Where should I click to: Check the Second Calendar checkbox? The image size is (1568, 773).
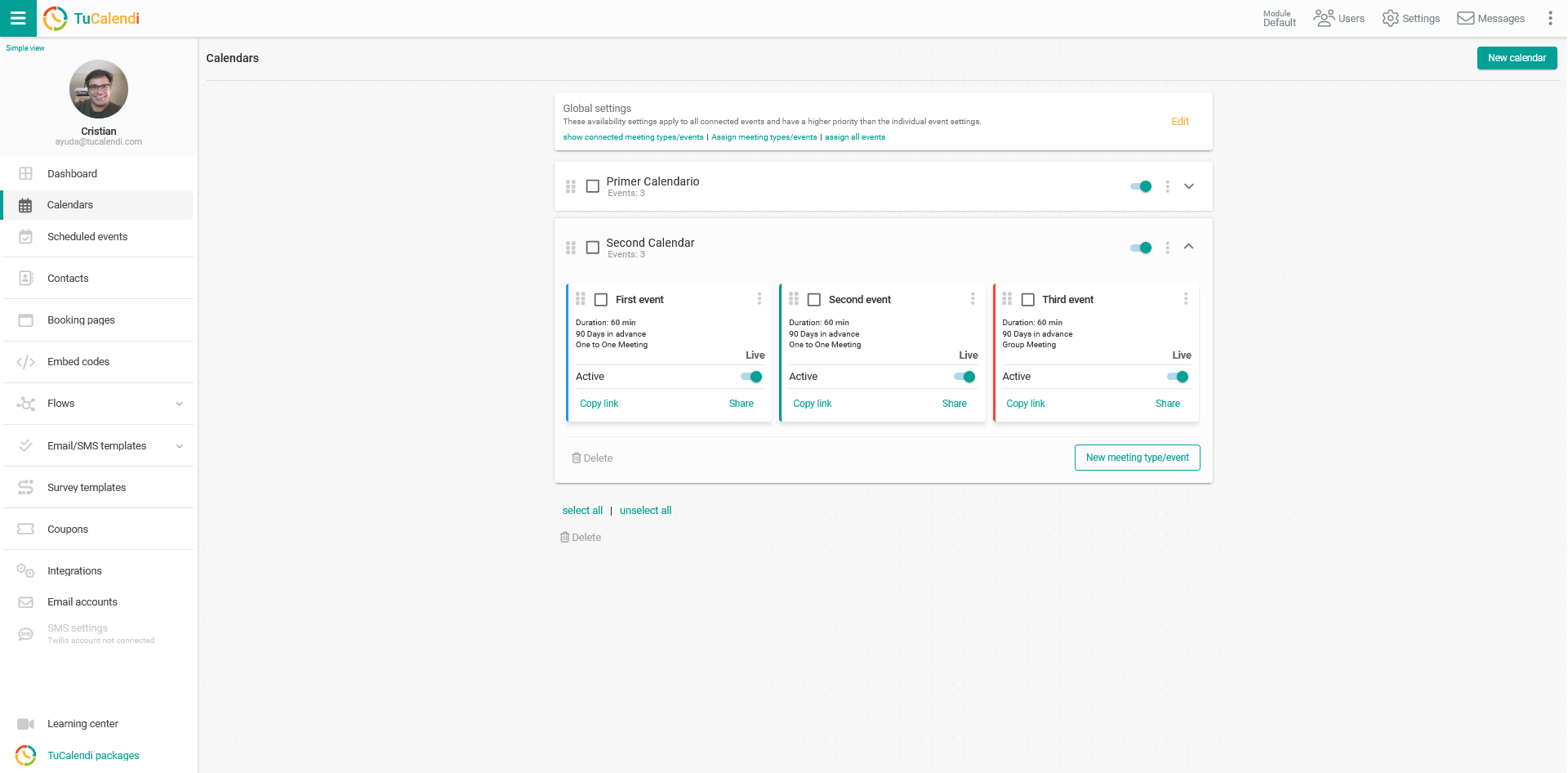pyautogui.click(x=593, y=248)
